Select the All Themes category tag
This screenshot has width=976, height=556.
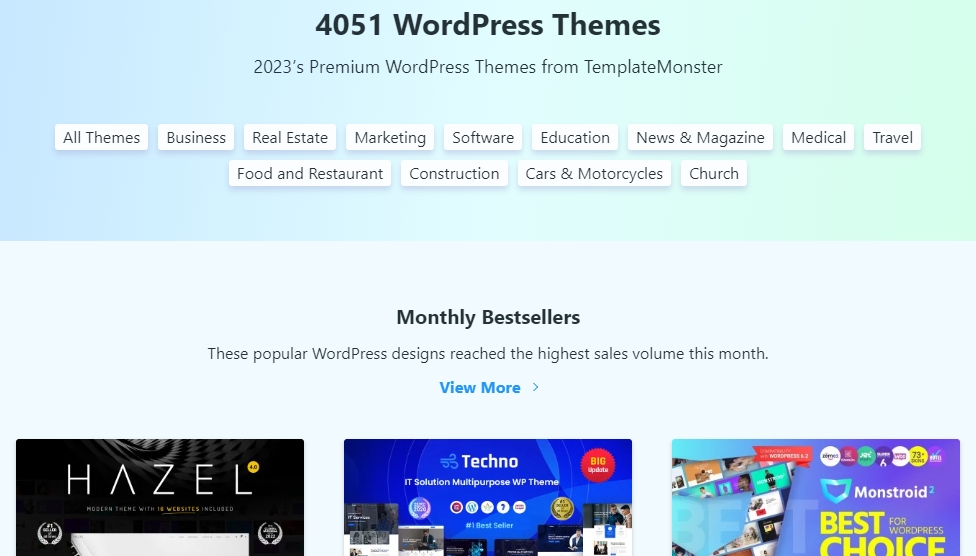coord(101,138)
